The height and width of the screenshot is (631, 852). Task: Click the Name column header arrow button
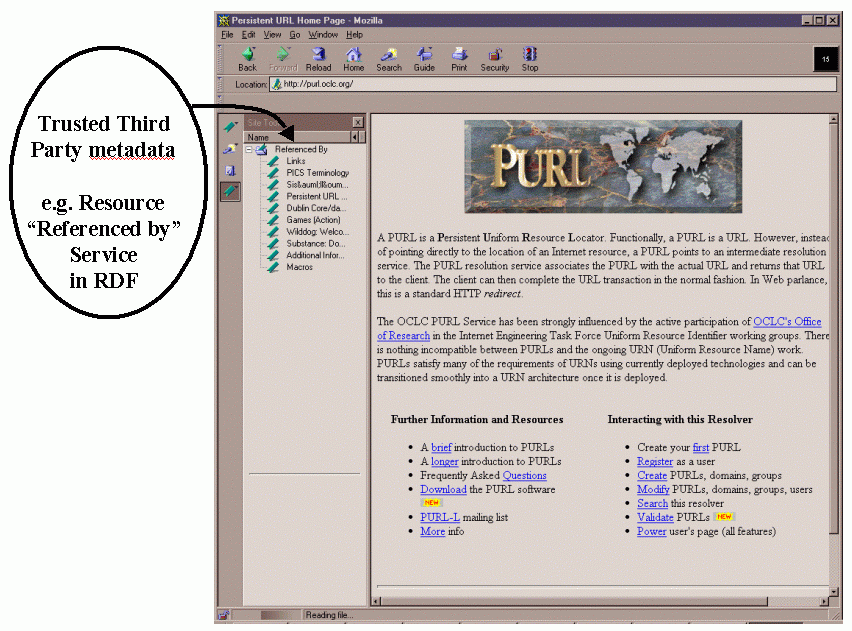coord(353,137)
